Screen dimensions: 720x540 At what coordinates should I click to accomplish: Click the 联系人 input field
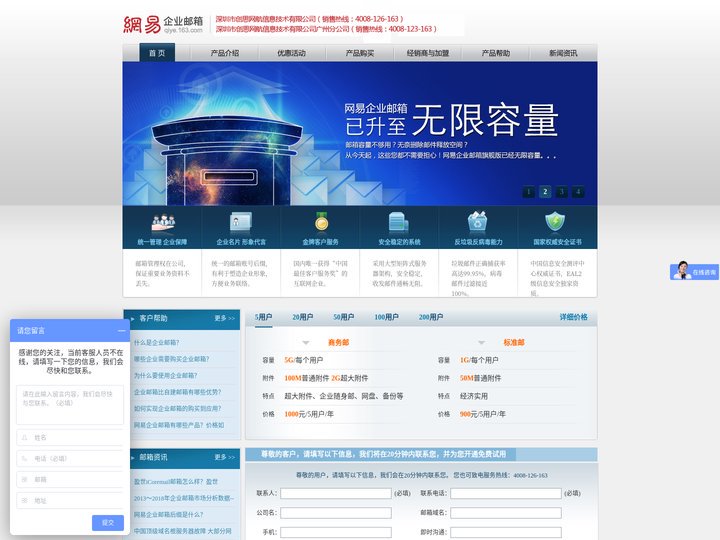336,494
